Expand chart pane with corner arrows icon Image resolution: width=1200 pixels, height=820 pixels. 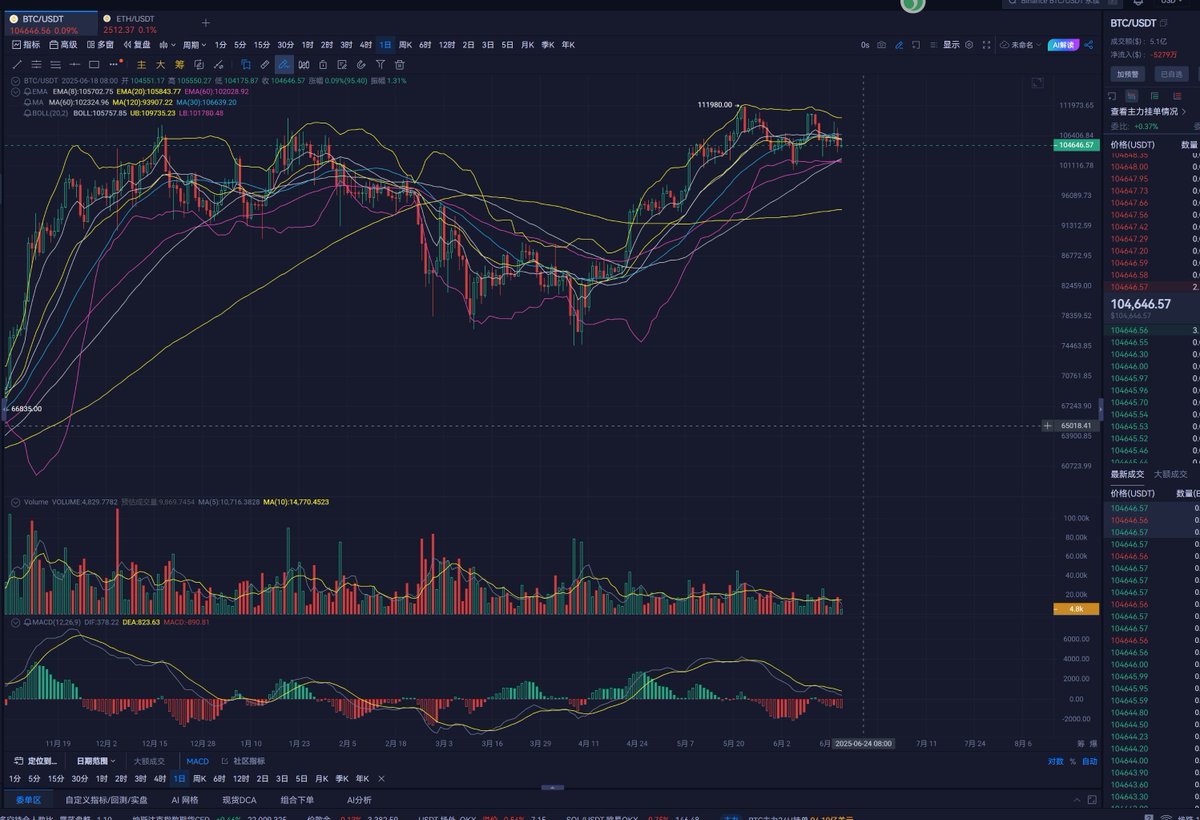point(1037,83)
